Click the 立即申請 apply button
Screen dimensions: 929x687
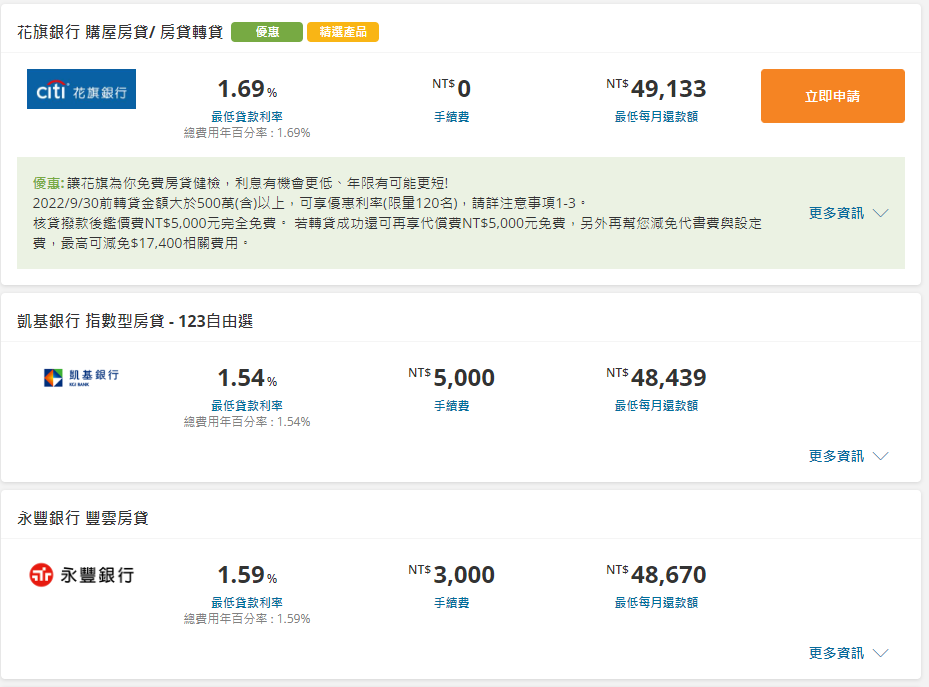tap(832, 96)
